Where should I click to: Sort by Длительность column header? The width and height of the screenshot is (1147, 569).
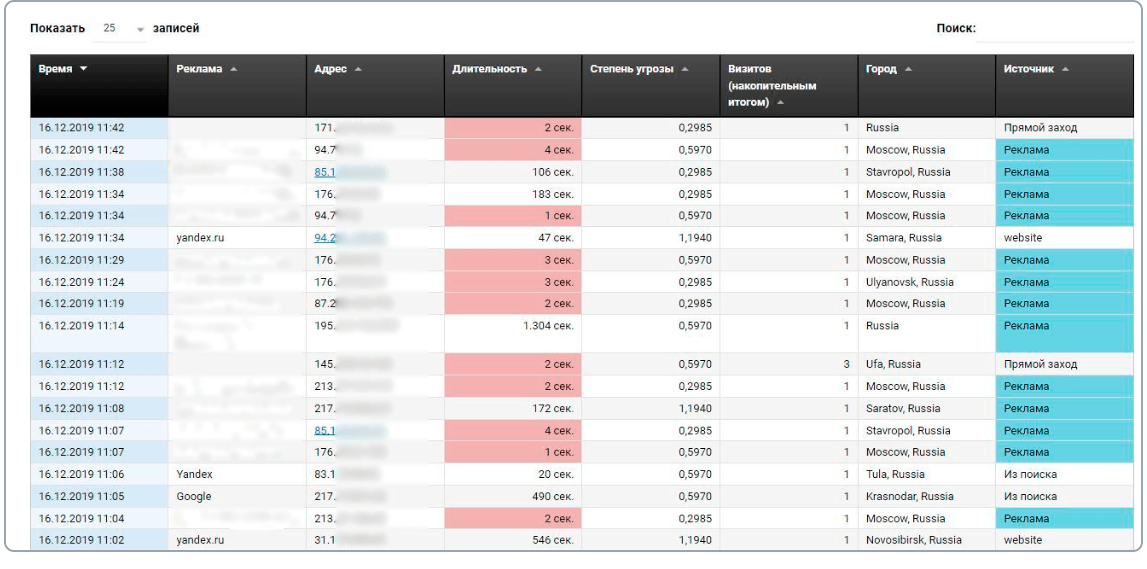point(513,86)
